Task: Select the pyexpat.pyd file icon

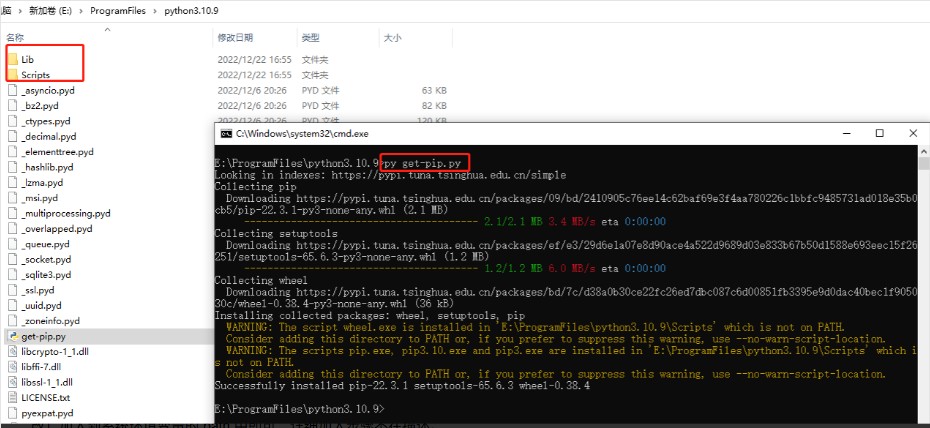Action: click(x=12, y=412)
